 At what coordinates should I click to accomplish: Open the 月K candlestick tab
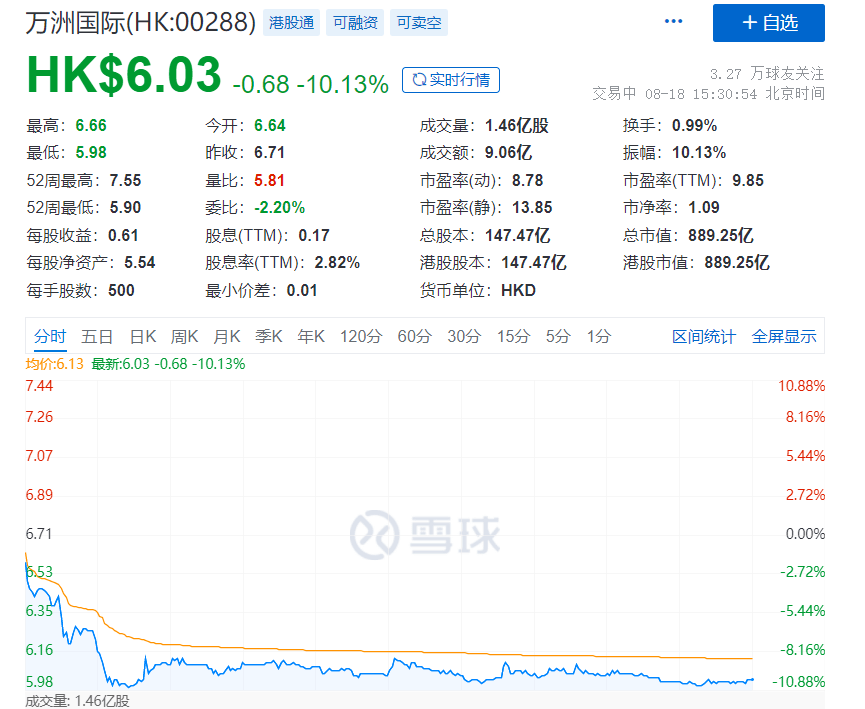227,337
